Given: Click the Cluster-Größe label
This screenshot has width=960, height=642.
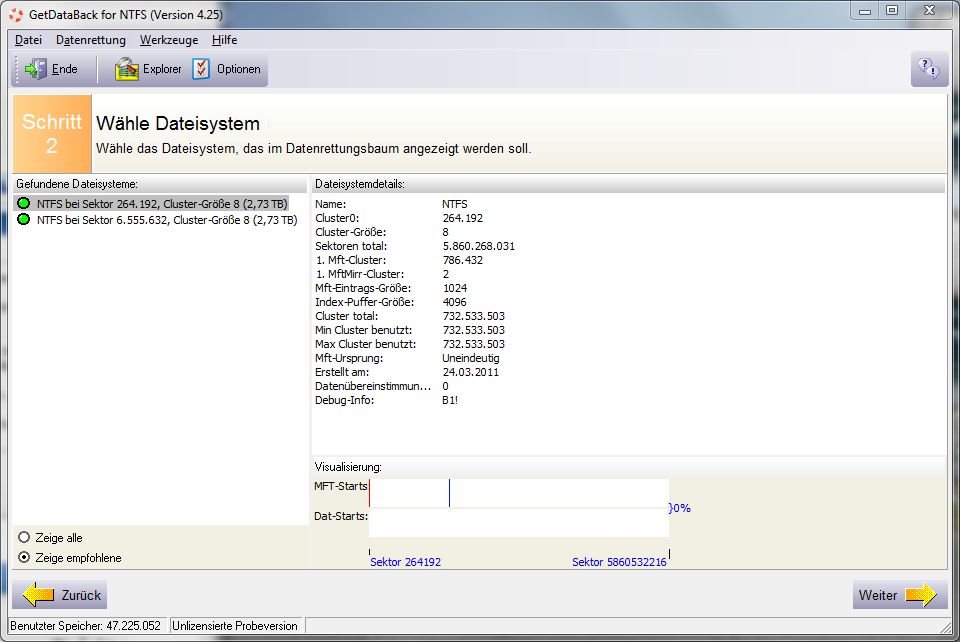Looking at the screenshot, I should coord(351,232).
